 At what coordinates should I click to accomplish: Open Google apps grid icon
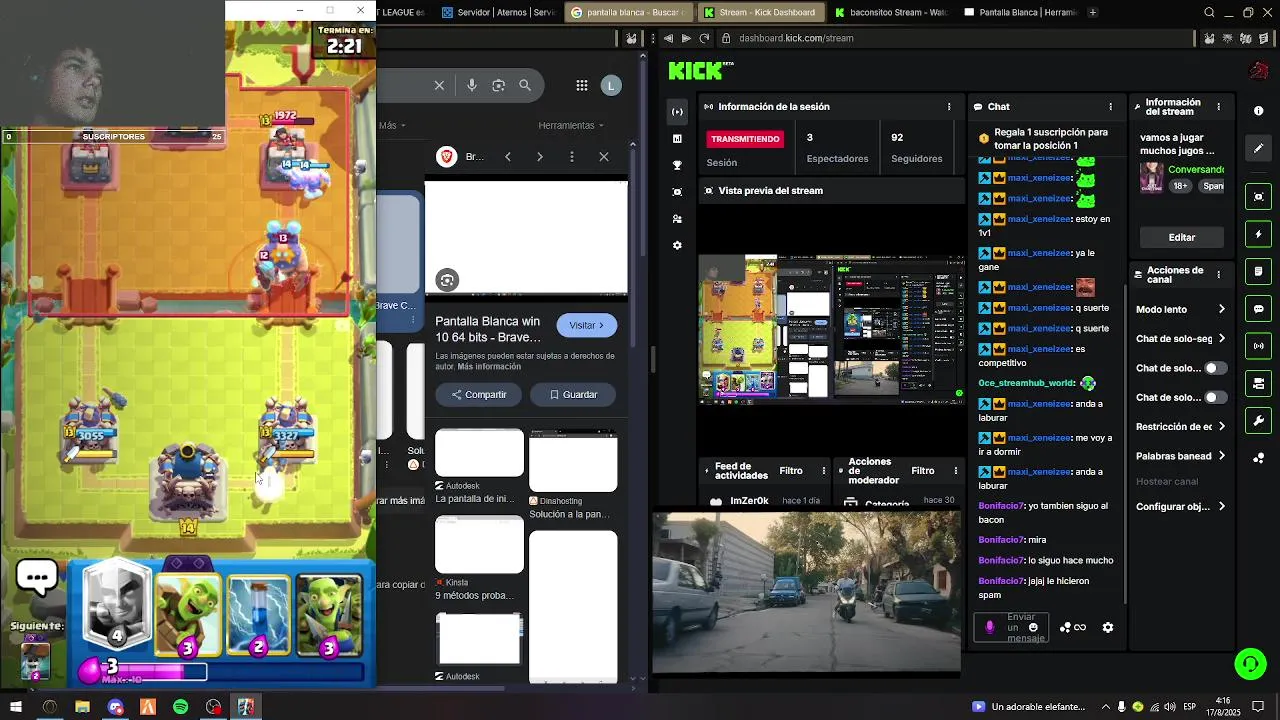pyautogui.click(x=581, y=86)
